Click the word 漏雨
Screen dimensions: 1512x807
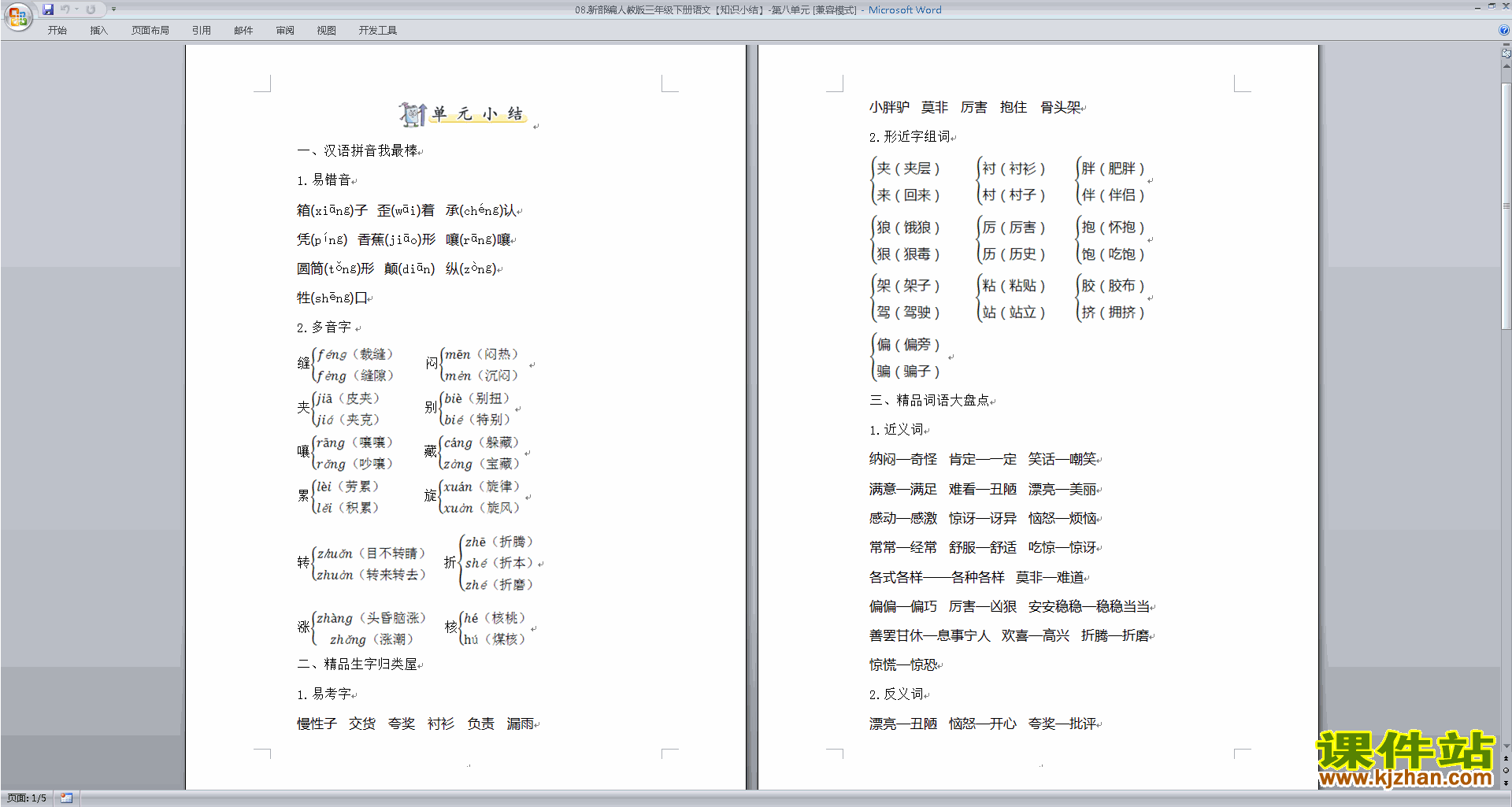pyautogui.click(x=520, y=724)
